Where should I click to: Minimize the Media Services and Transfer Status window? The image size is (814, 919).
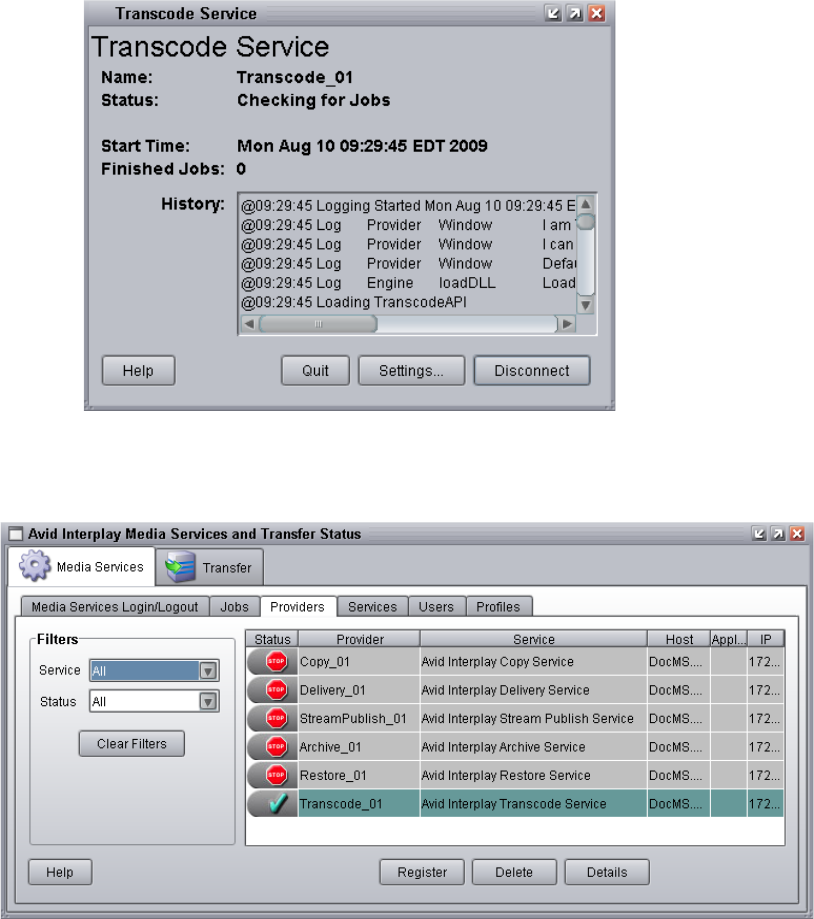tap(759, 533)
